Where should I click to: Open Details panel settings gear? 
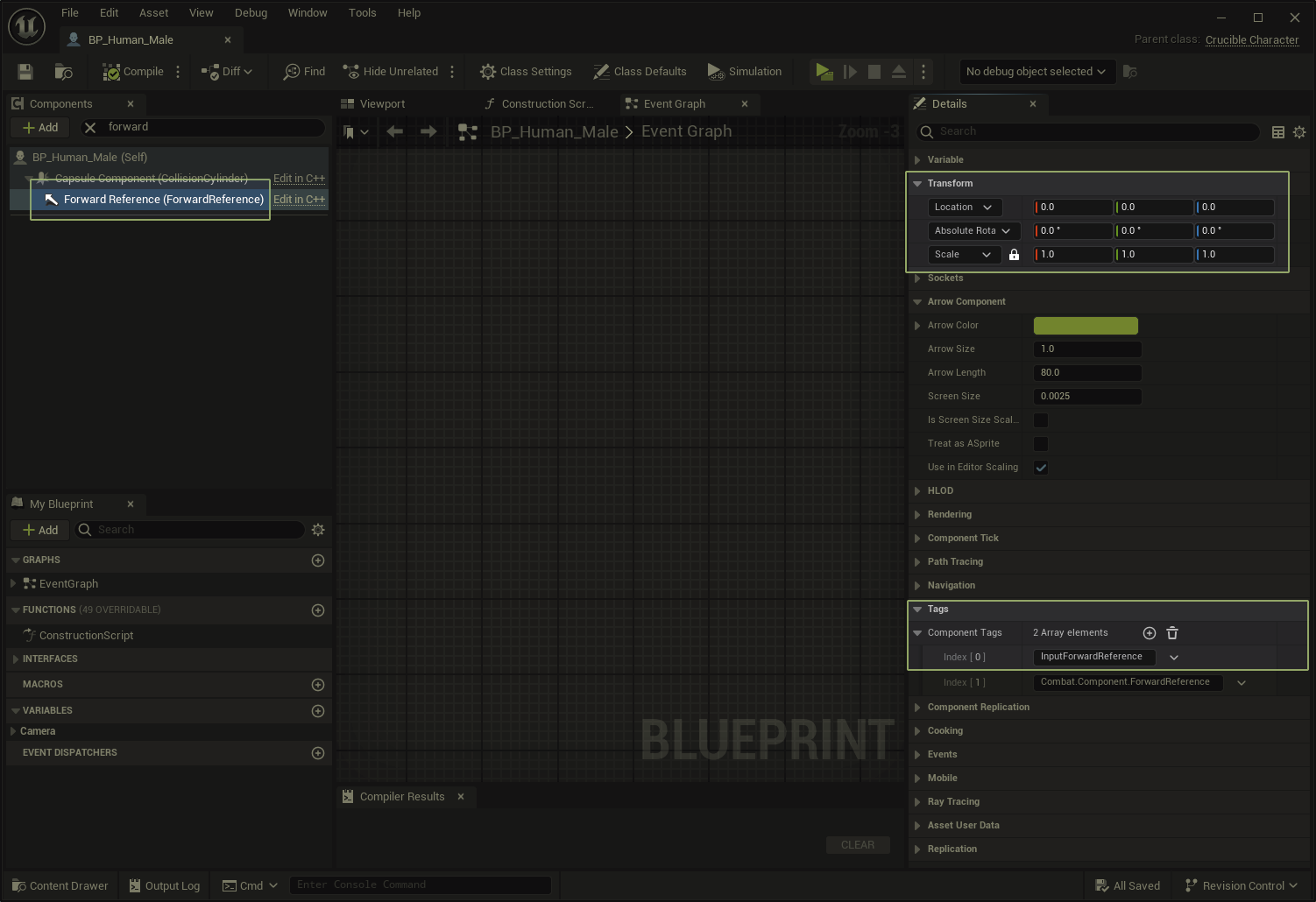[1299, 132]
